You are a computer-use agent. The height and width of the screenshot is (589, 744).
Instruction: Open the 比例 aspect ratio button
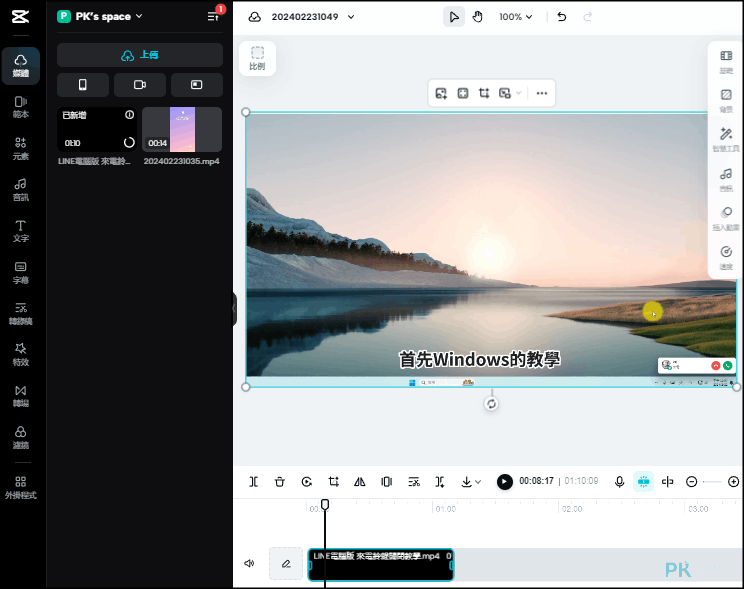coord(257,58)
